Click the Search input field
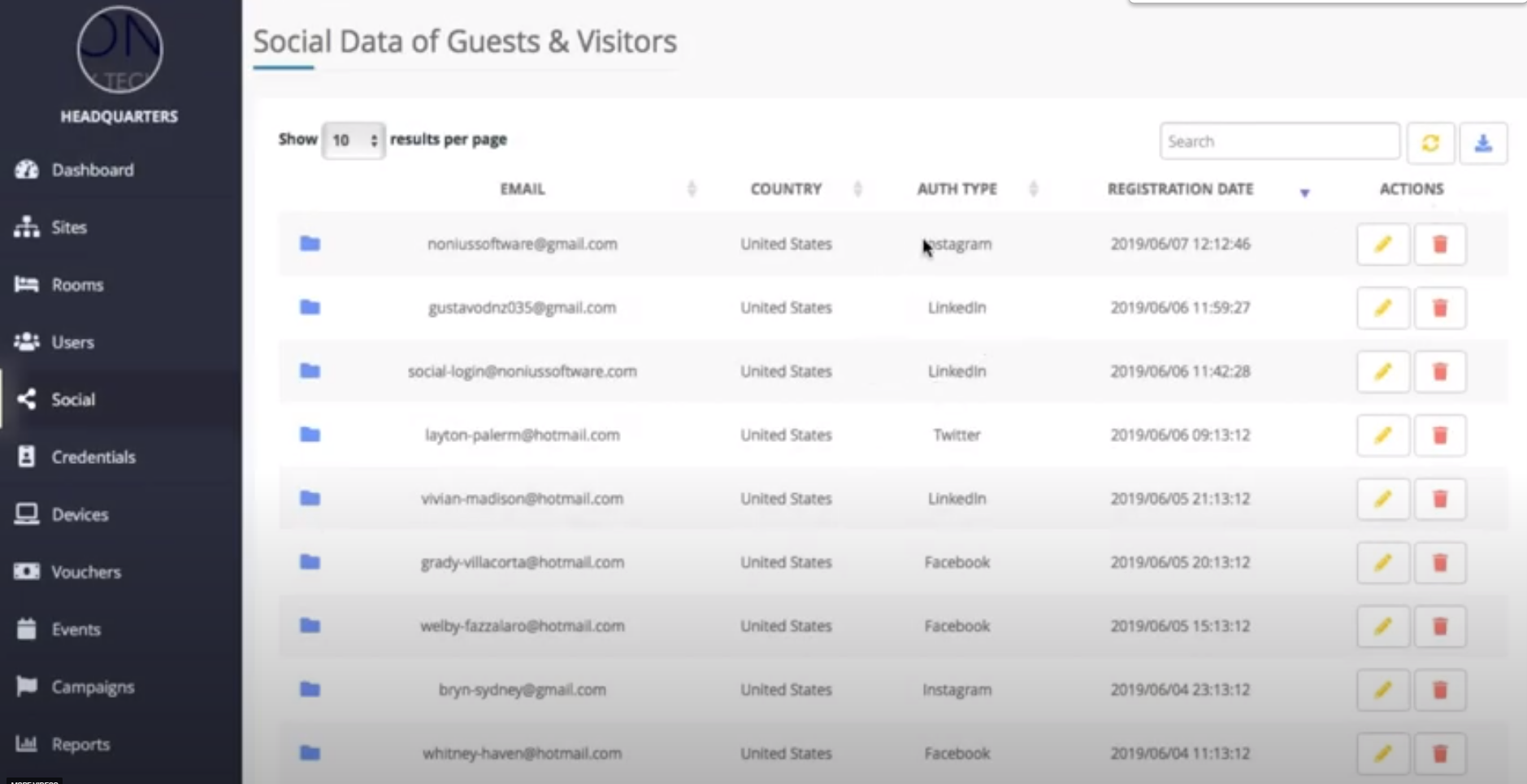 pyautogui.click(x=1279, y=141)
